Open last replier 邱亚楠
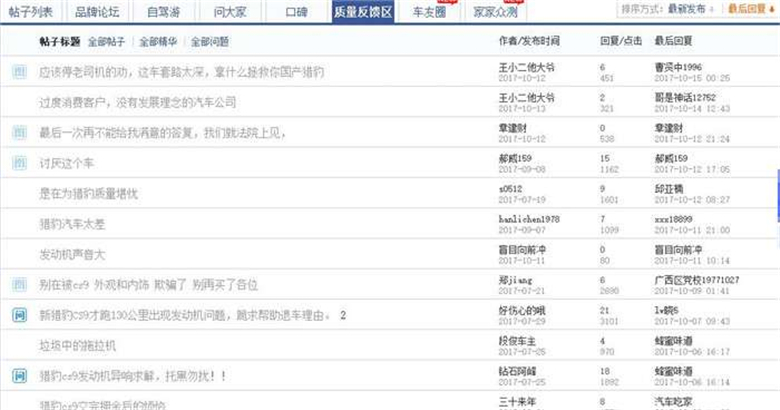 tap(669, 189)
